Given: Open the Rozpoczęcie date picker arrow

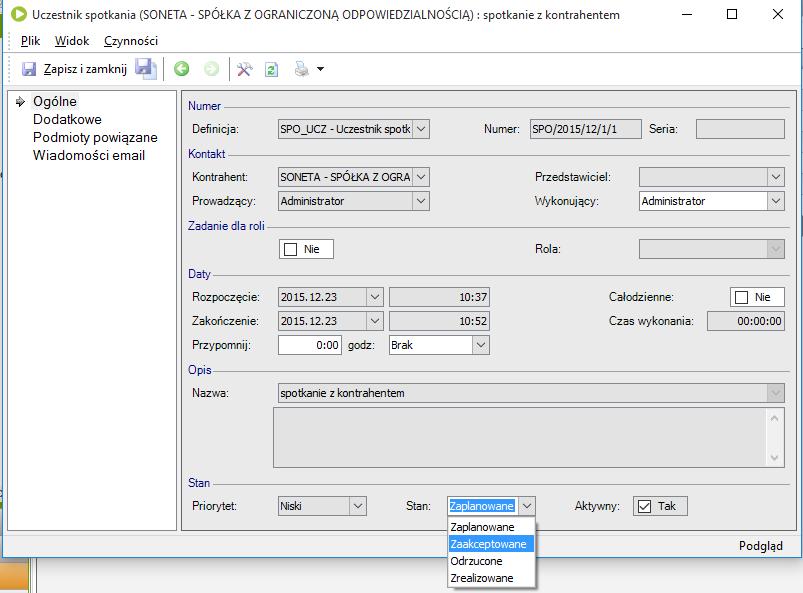Looking at the screenshot, I should coord(375,297).
